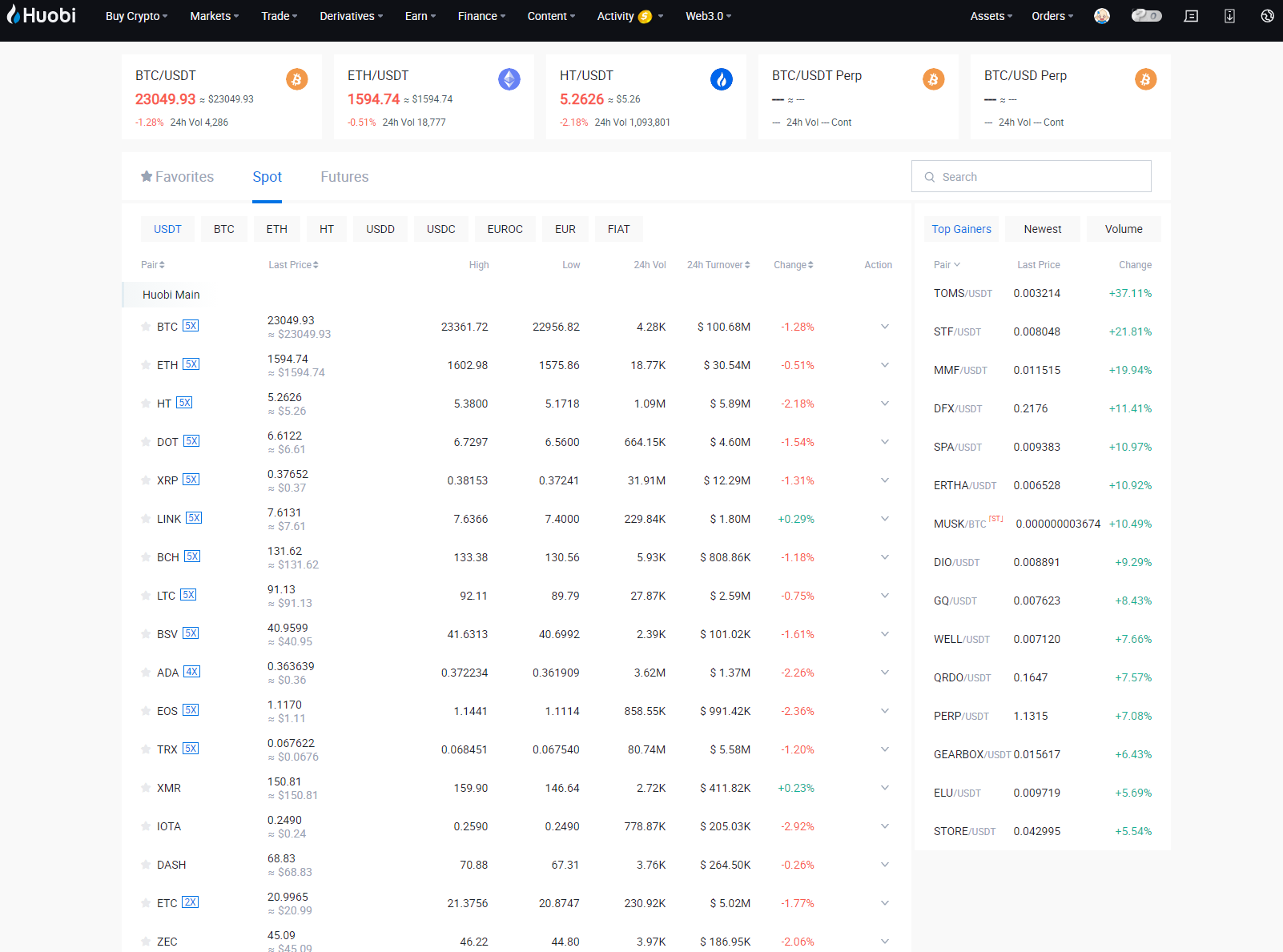This screenshot has width=1283, height=952.
Task: Select the EUROC quote filter
Action: coord(505,229)
